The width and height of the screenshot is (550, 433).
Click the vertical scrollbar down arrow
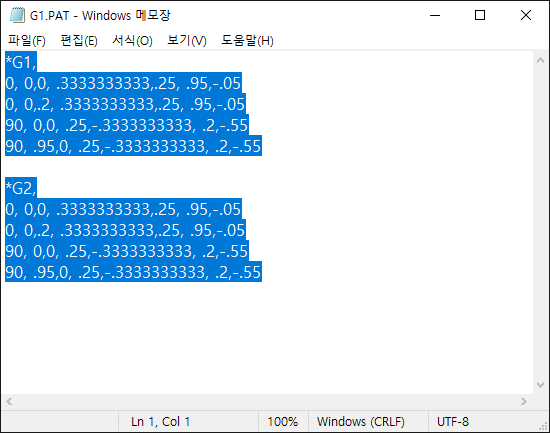[x=541, y=385]
